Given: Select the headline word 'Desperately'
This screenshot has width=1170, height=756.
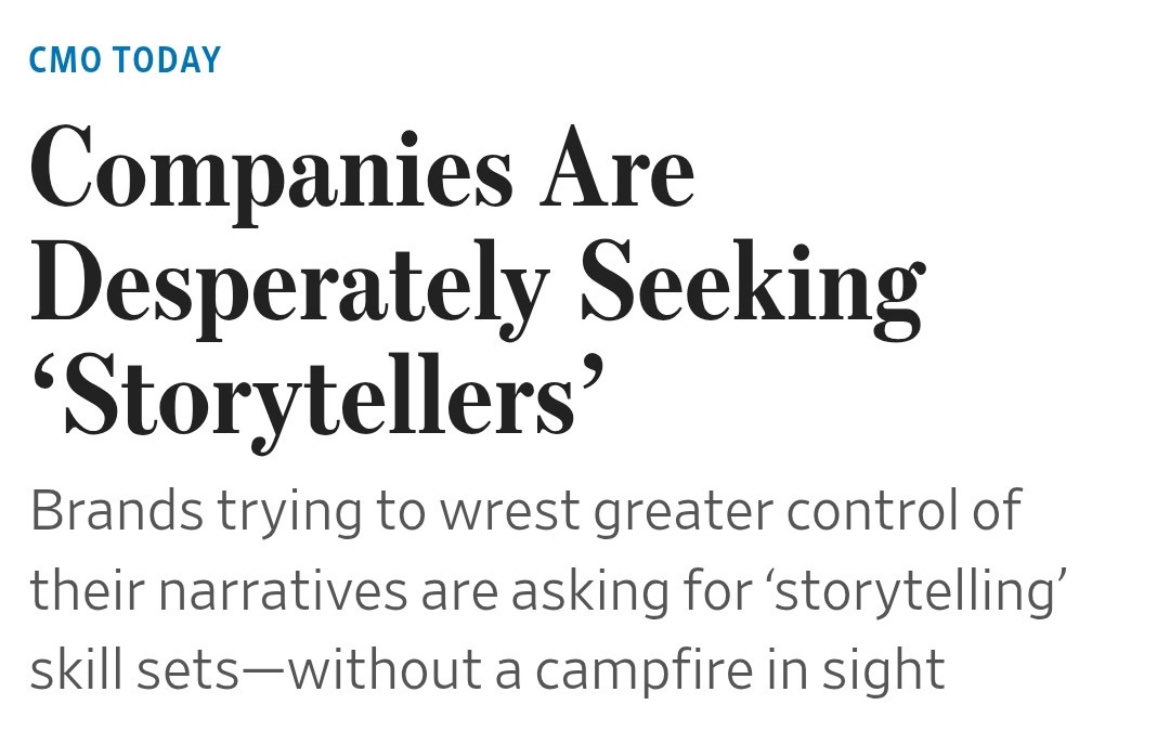Looking at the screenshot, I should coord(290,288).
